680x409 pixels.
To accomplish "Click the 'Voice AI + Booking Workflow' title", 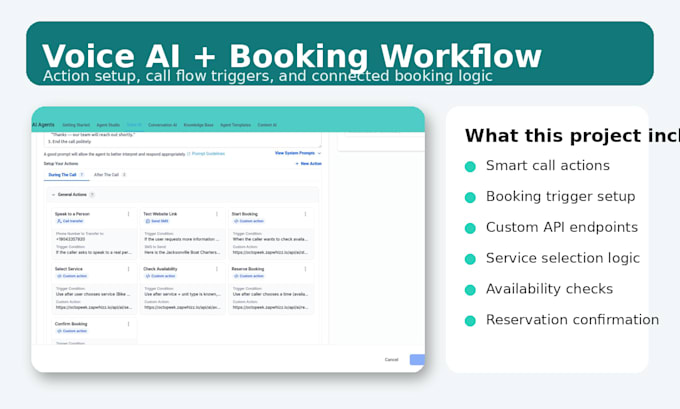I will (291, 56).
